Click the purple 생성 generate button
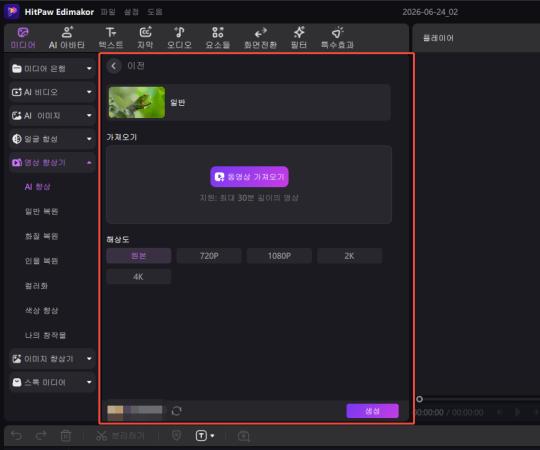 point(372,411)
